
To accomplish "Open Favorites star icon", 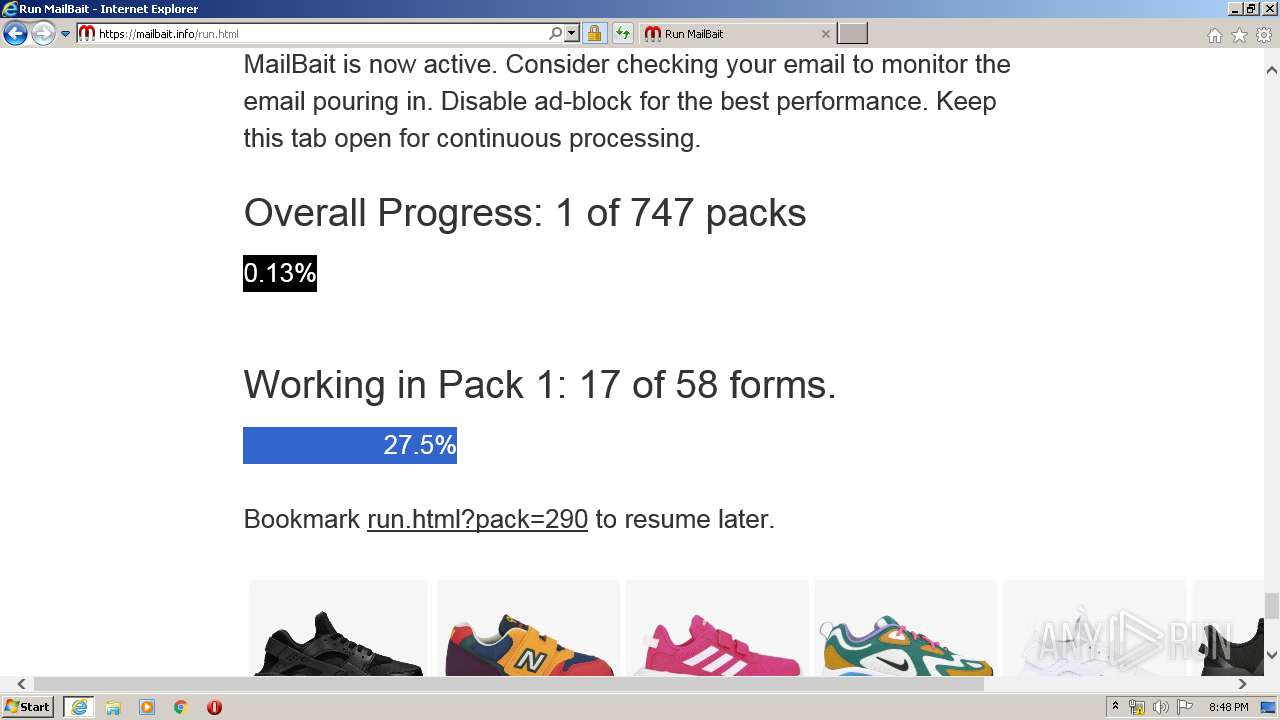I will 1239,35.
